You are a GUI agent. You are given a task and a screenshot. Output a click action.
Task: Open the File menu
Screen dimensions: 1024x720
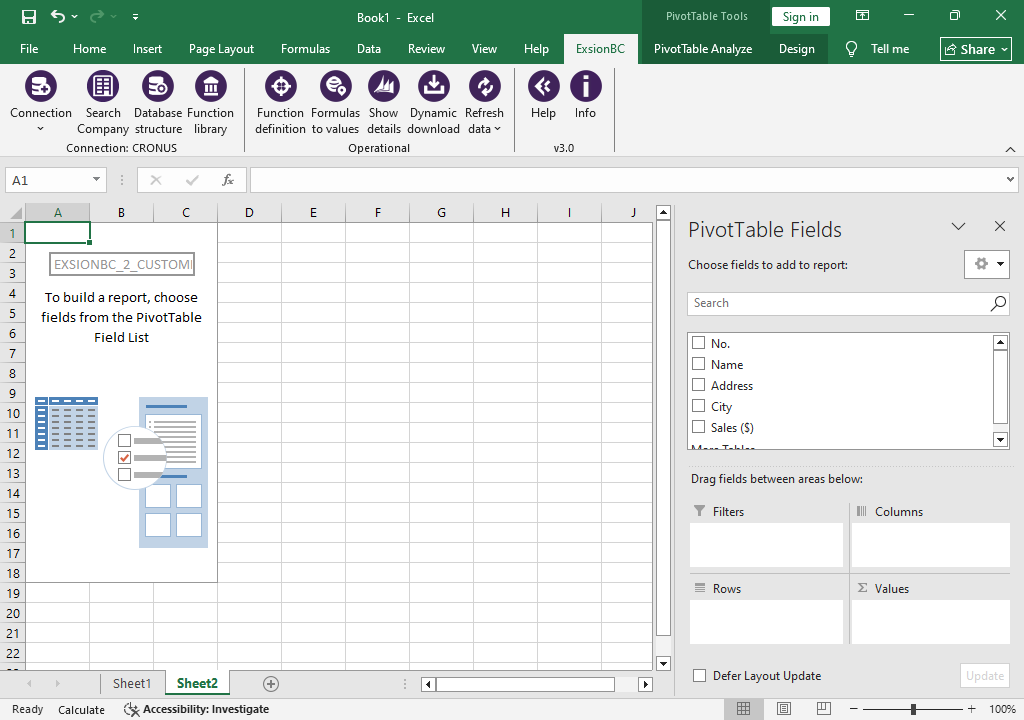click(x=29, y=49)
